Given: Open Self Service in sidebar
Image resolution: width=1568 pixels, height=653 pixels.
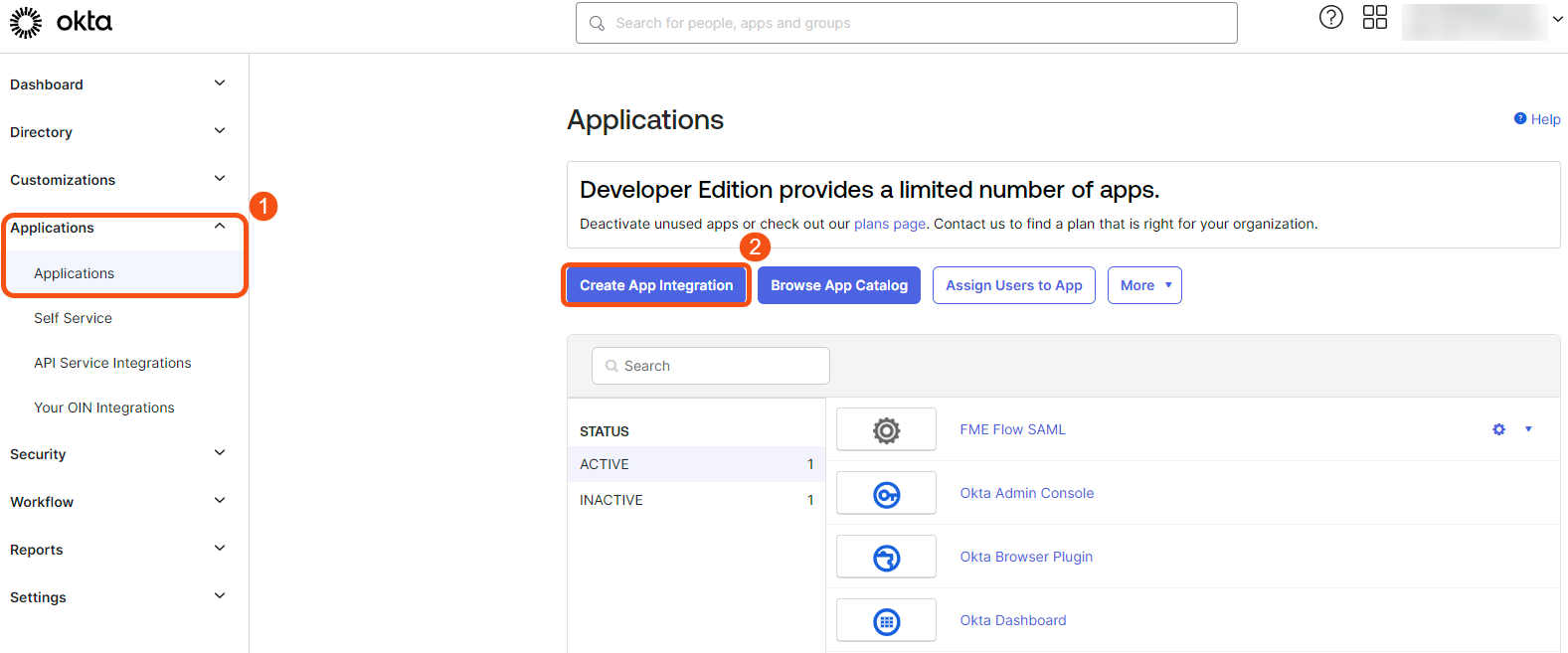Looking at the screenshot, I should coord(73,318).
